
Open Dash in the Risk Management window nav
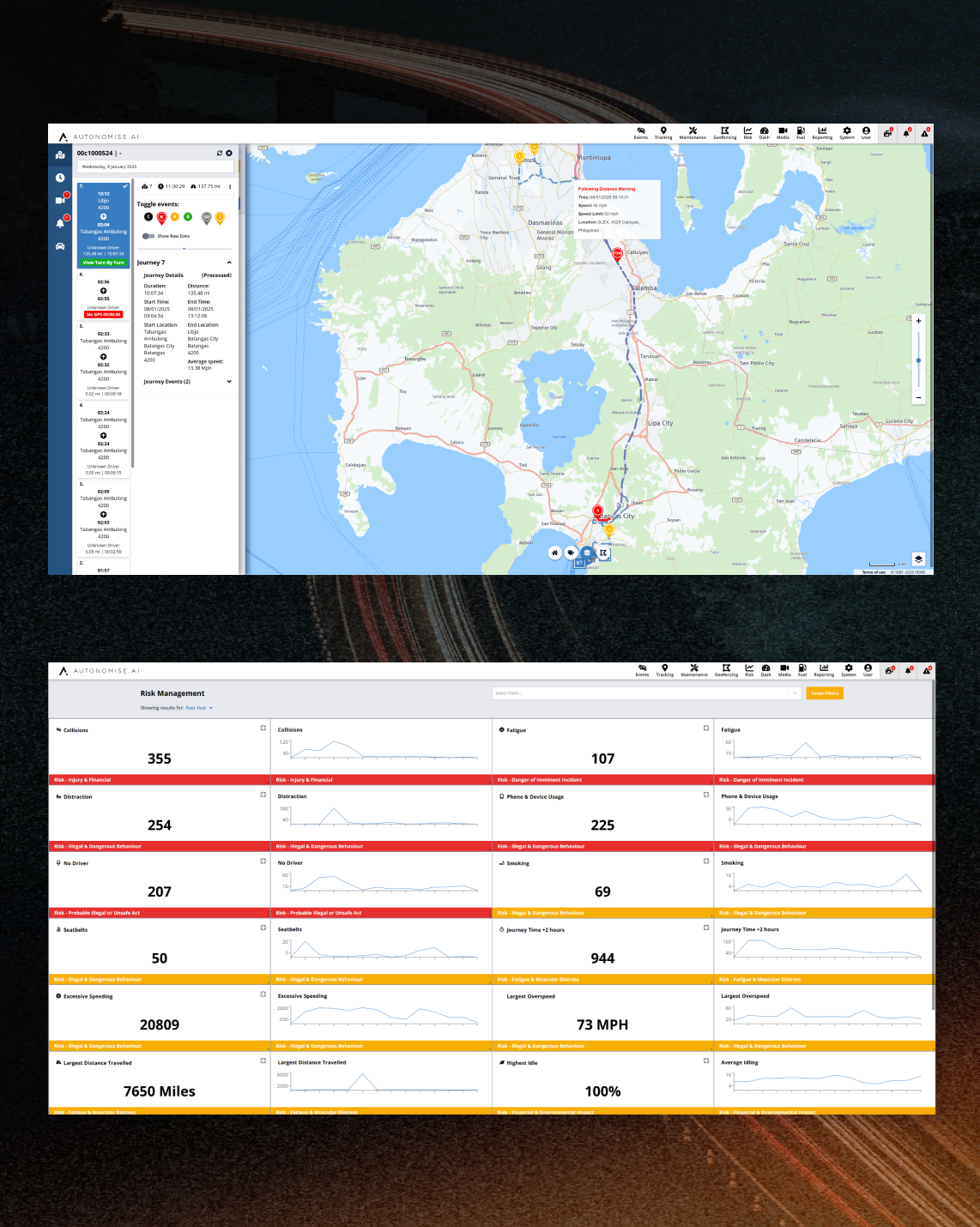point(765,670)
